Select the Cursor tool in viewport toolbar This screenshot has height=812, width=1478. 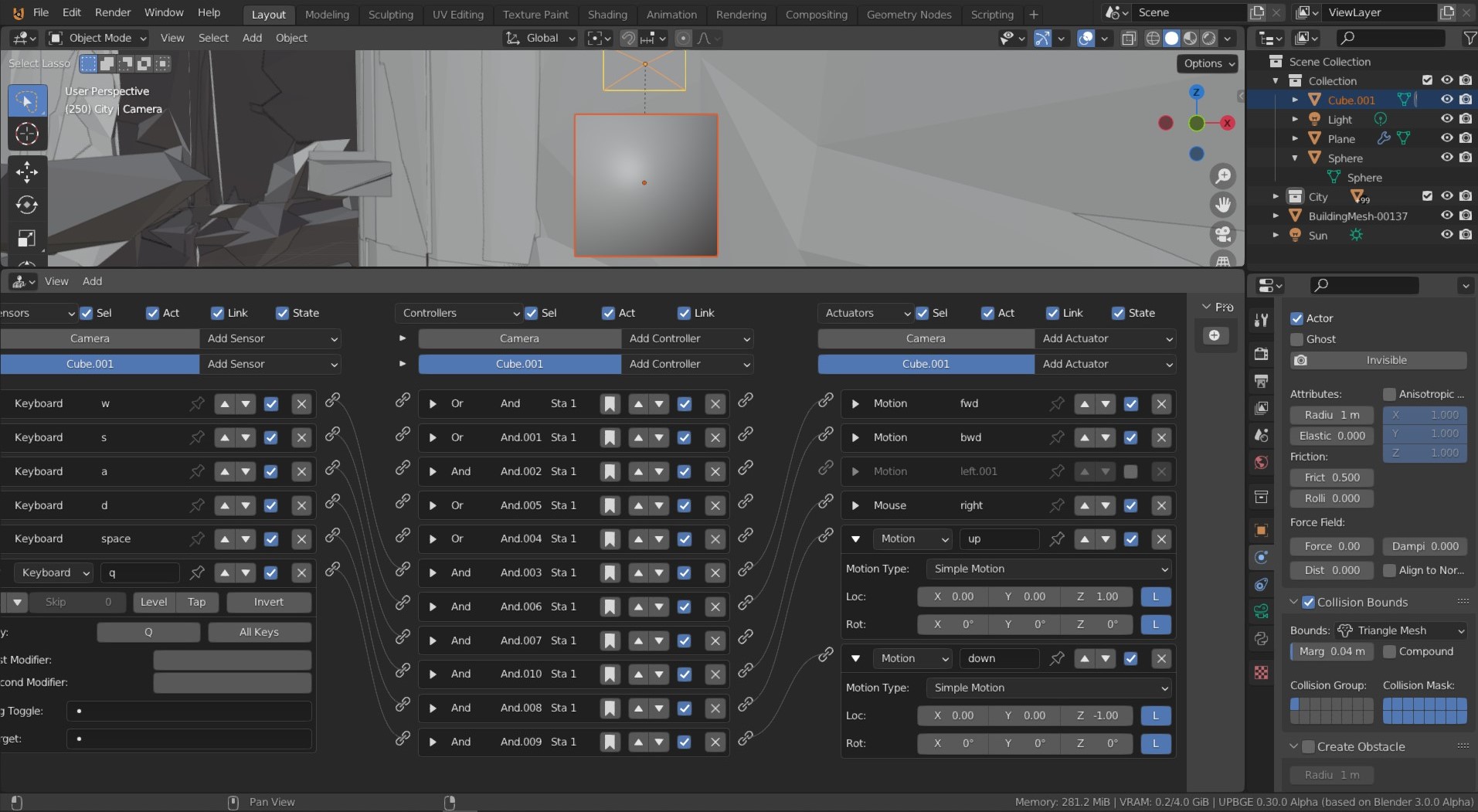[x=27, y=134]
